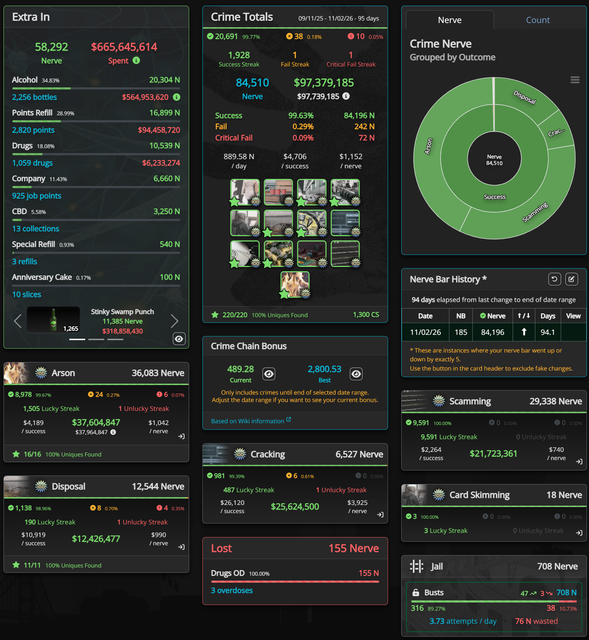Open the 925 job points link
The width and height of the screenshot is (589, 640).
(36, 196)
